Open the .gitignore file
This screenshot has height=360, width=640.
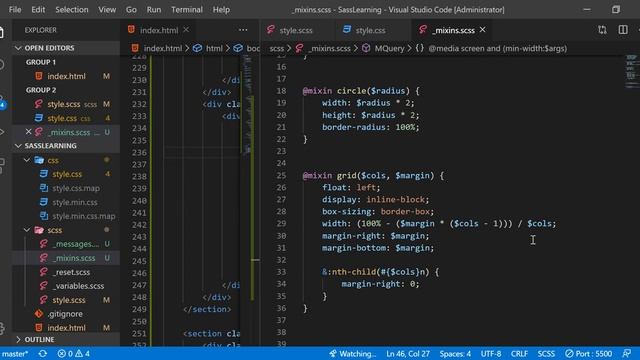tap(67, 314)
